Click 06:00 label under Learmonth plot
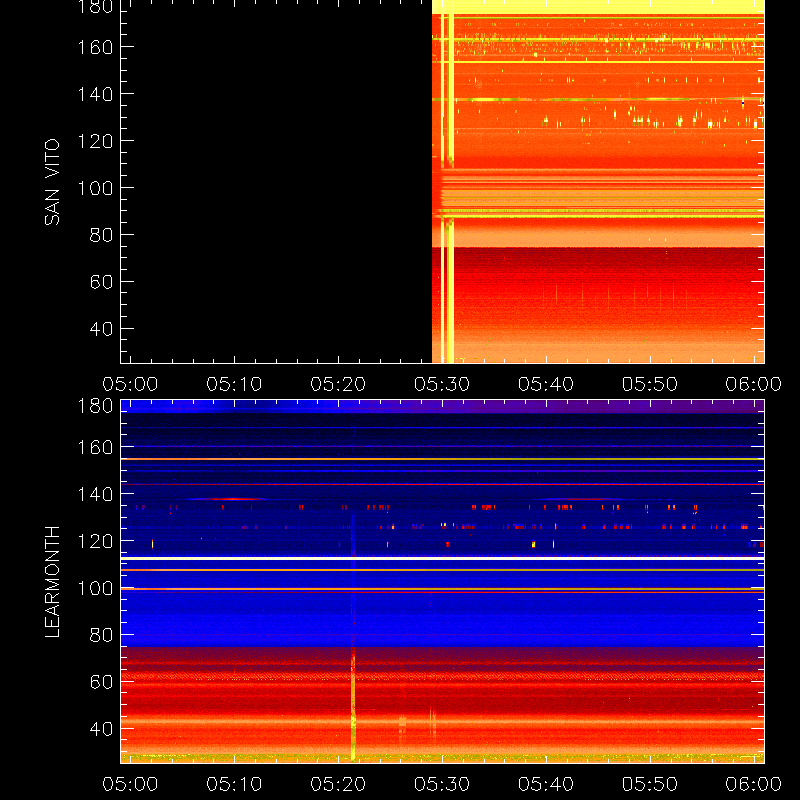 (x=754, y=784)
